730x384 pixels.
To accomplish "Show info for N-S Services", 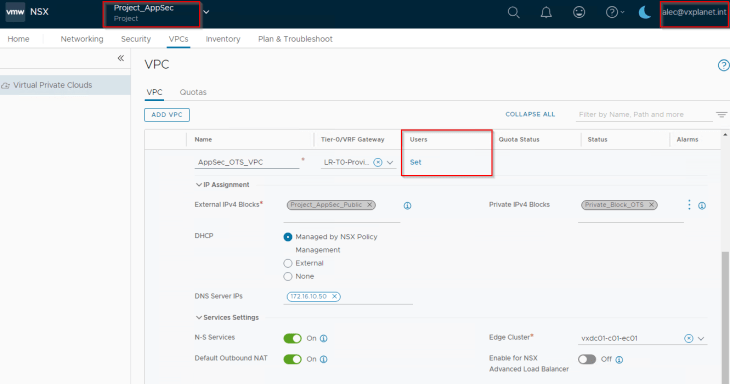I will click(324, 338).
